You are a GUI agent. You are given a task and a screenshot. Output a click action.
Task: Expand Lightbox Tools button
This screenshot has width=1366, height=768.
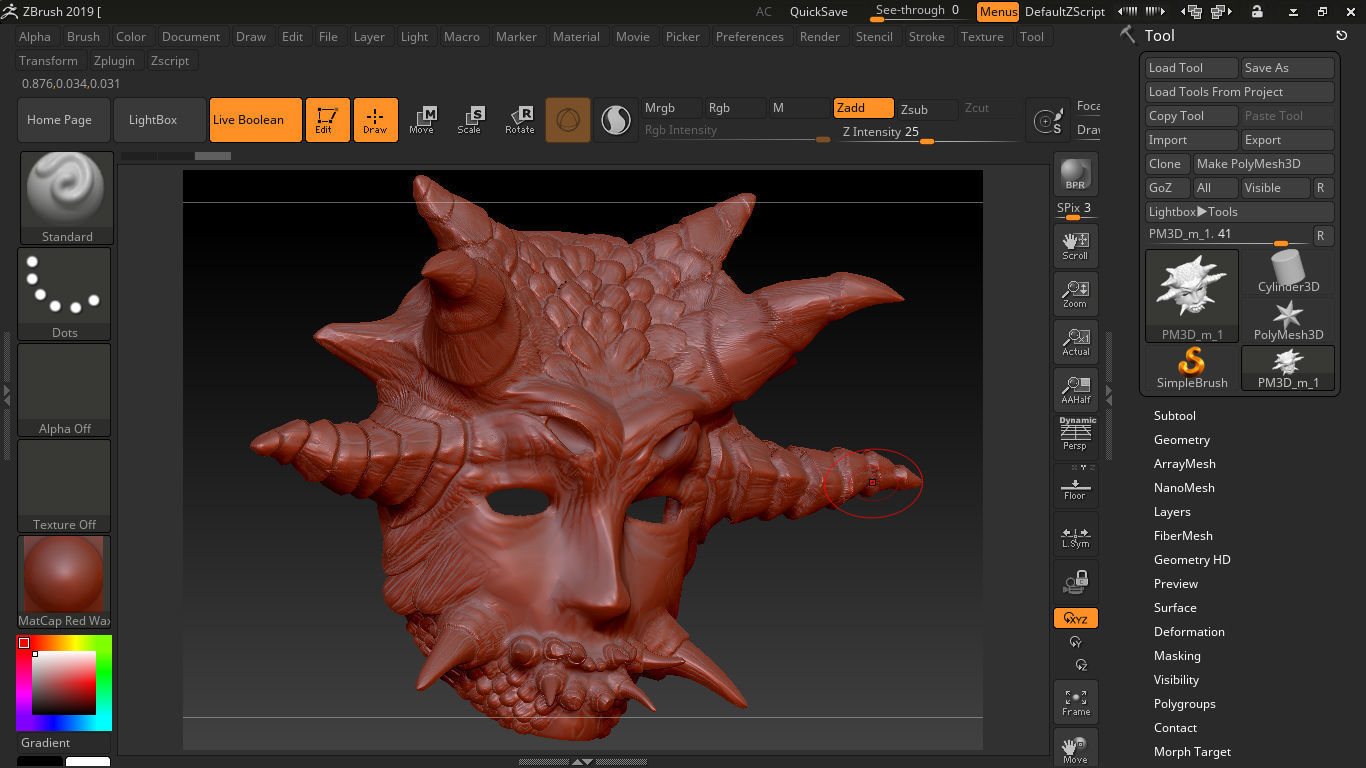1240,212
